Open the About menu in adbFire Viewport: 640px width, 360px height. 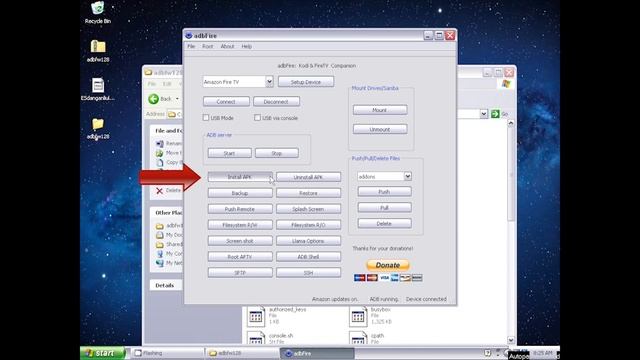(227, 47)
